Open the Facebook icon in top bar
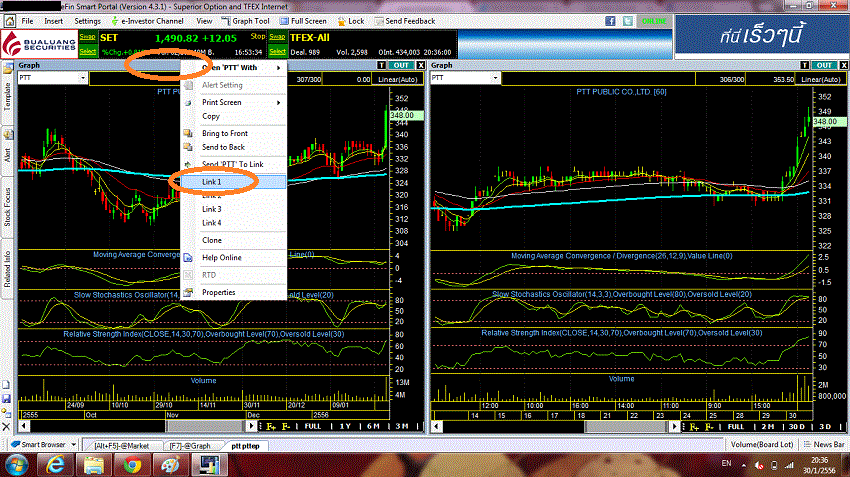850x477 pixels. (610, 21)
